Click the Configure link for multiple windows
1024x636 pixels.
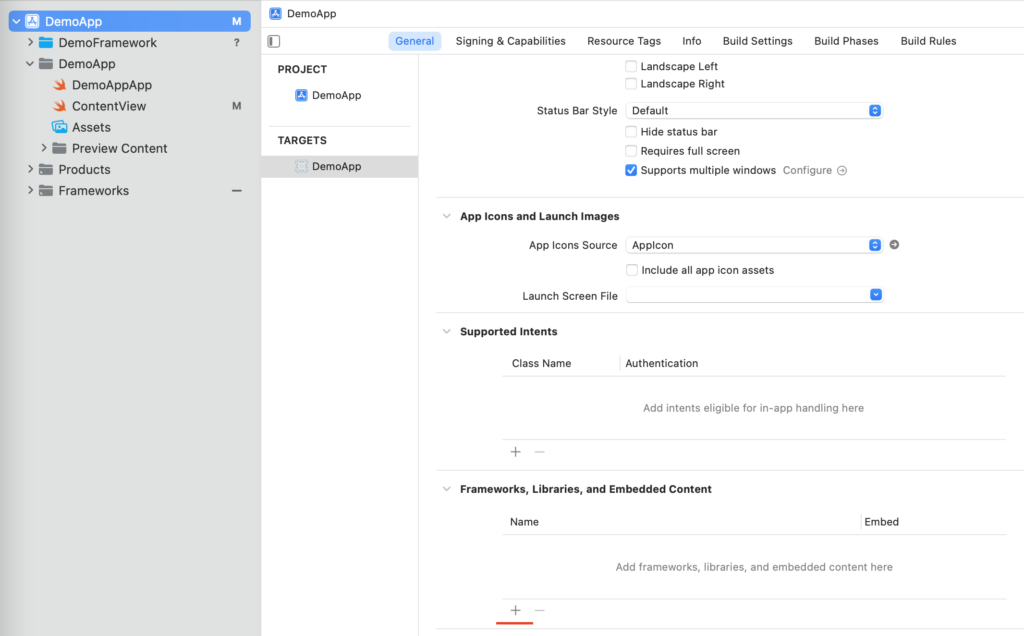point(807,170)
